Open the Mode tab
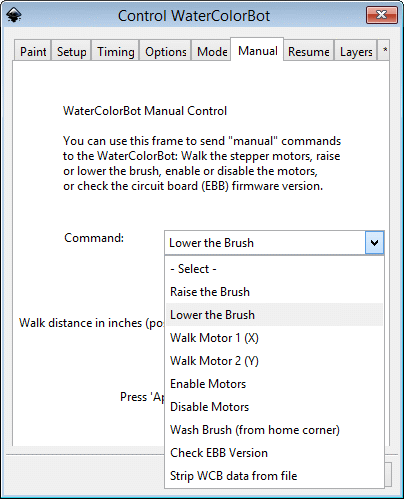Viewport: 404px width, 499px height. point(212,51)
